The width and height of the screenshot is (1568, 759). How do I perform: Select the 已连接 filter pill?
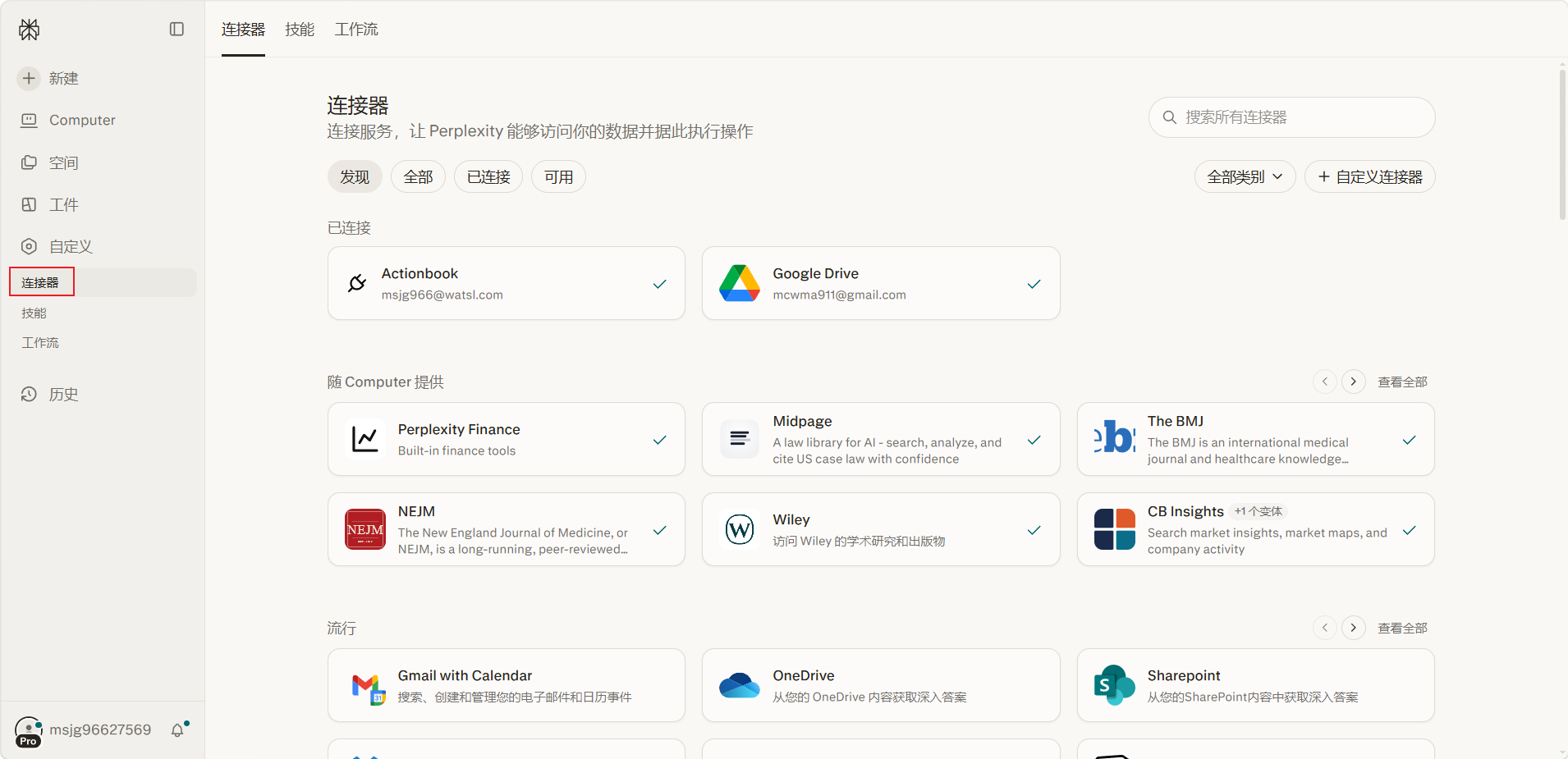[x=488, y=176]
